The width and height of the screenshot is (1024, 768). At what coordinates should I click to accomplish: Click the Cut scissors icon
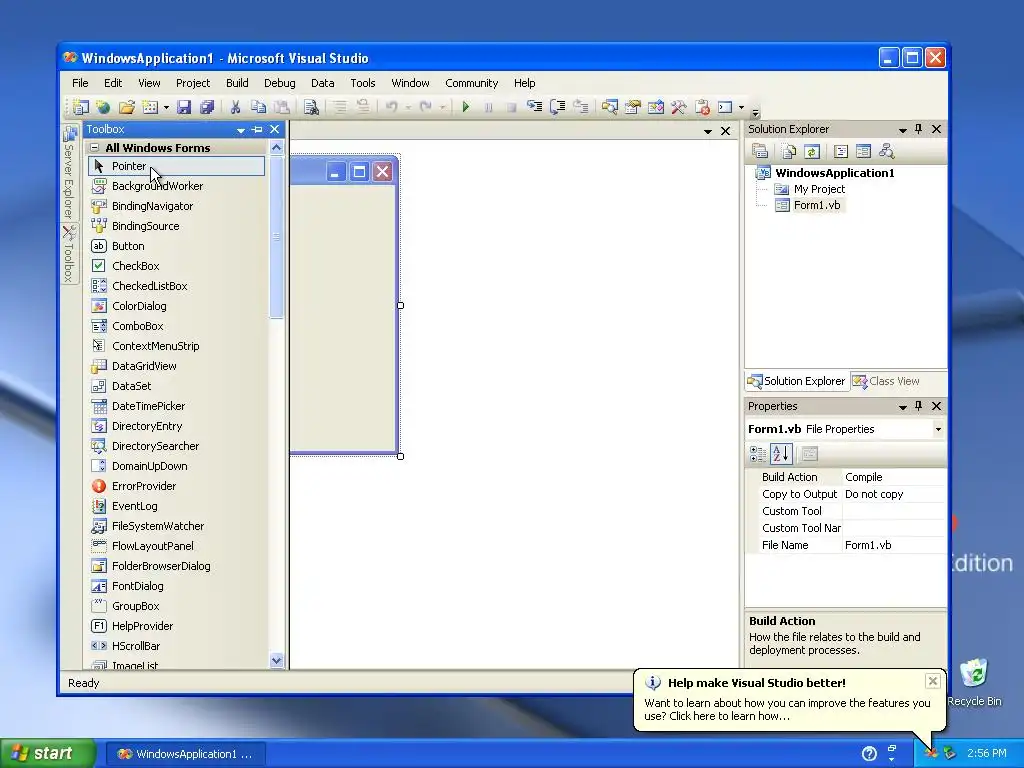point(236,106)
